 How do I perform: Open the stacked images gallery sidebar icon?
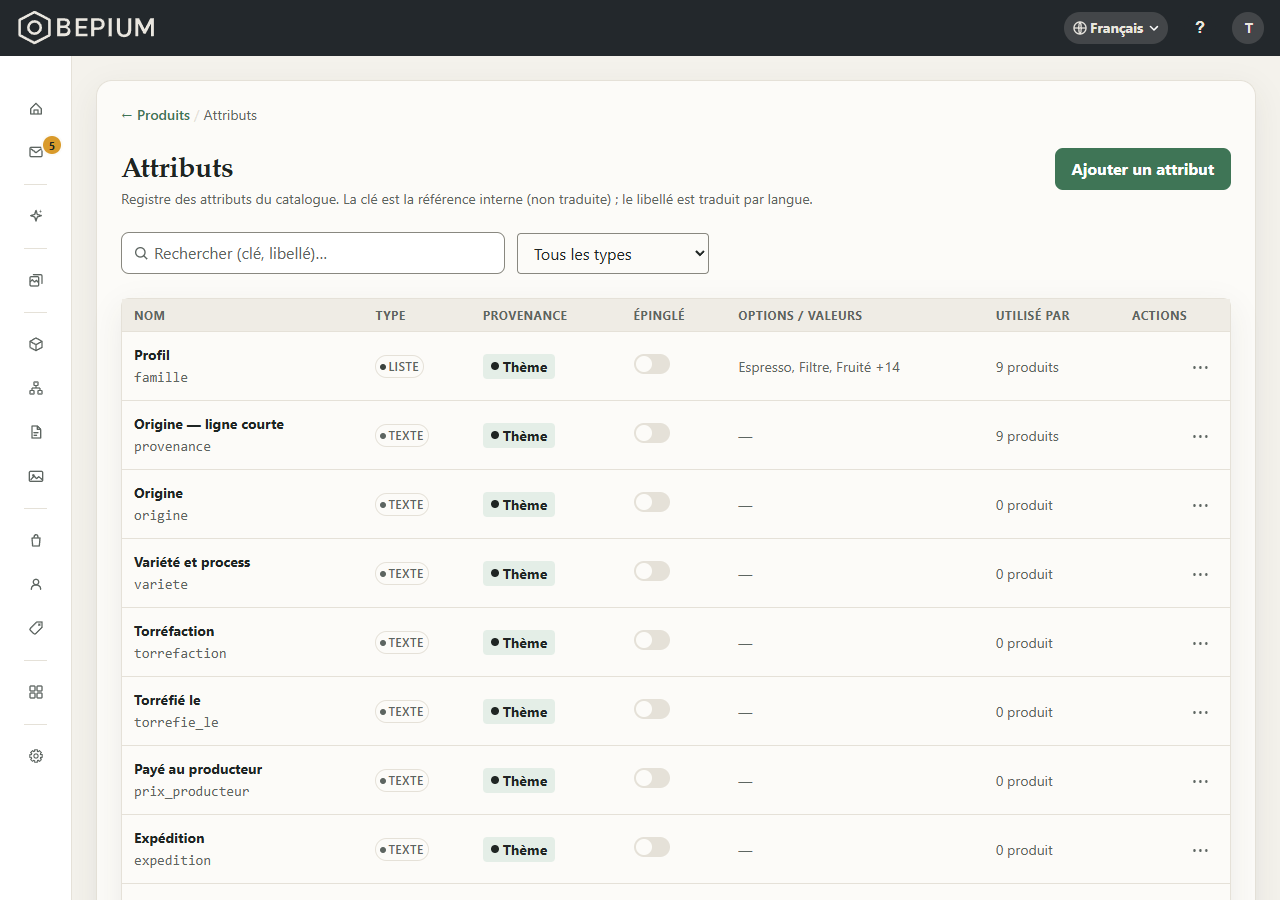tap(36, 280)
